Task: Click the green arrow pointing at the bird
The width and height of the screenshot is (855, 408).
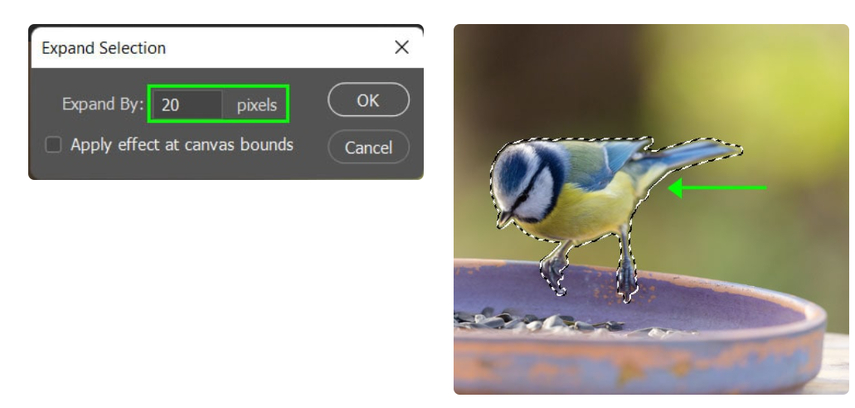Action: pos(717,188)
